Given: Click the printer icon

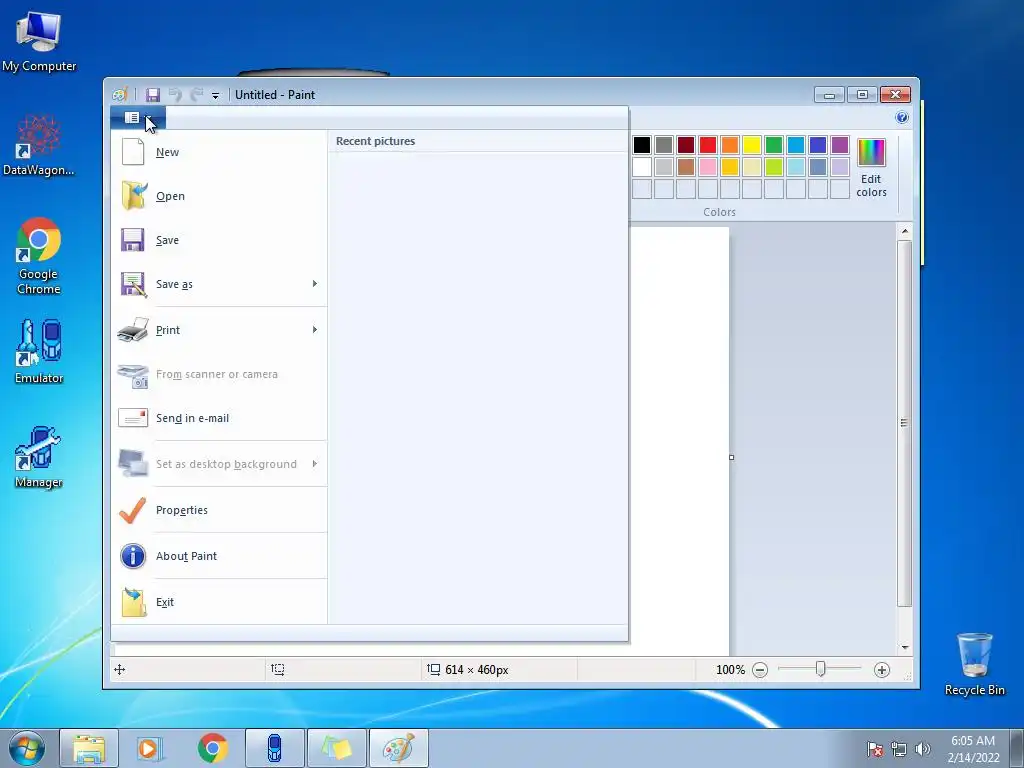Looking at the screenshot, I should (x=133, y=330).
